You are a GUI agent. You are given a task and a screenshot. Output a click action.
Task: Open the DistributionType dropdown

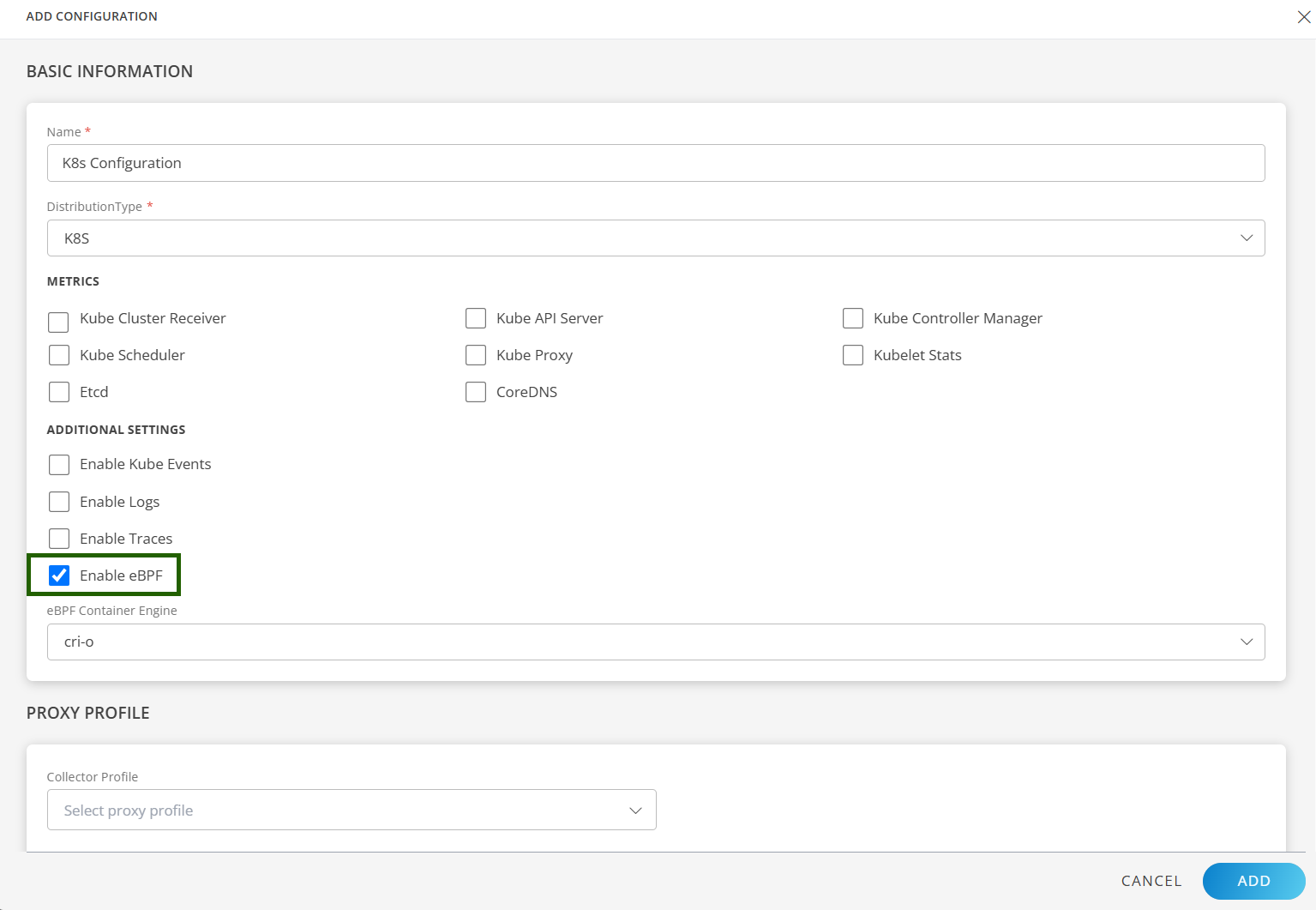tap(655, 238)
